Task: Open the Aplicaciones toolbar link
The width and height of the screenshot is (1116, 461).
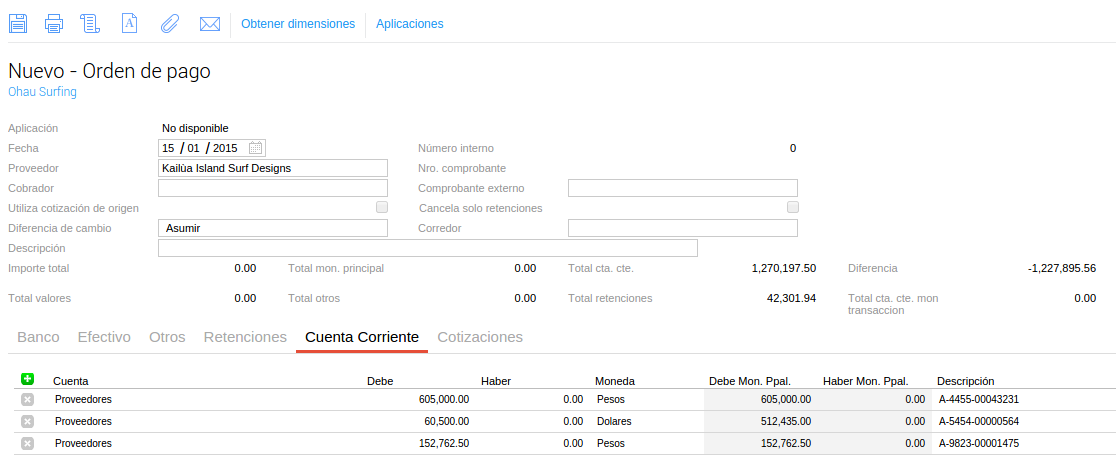Action: point(409,24)
